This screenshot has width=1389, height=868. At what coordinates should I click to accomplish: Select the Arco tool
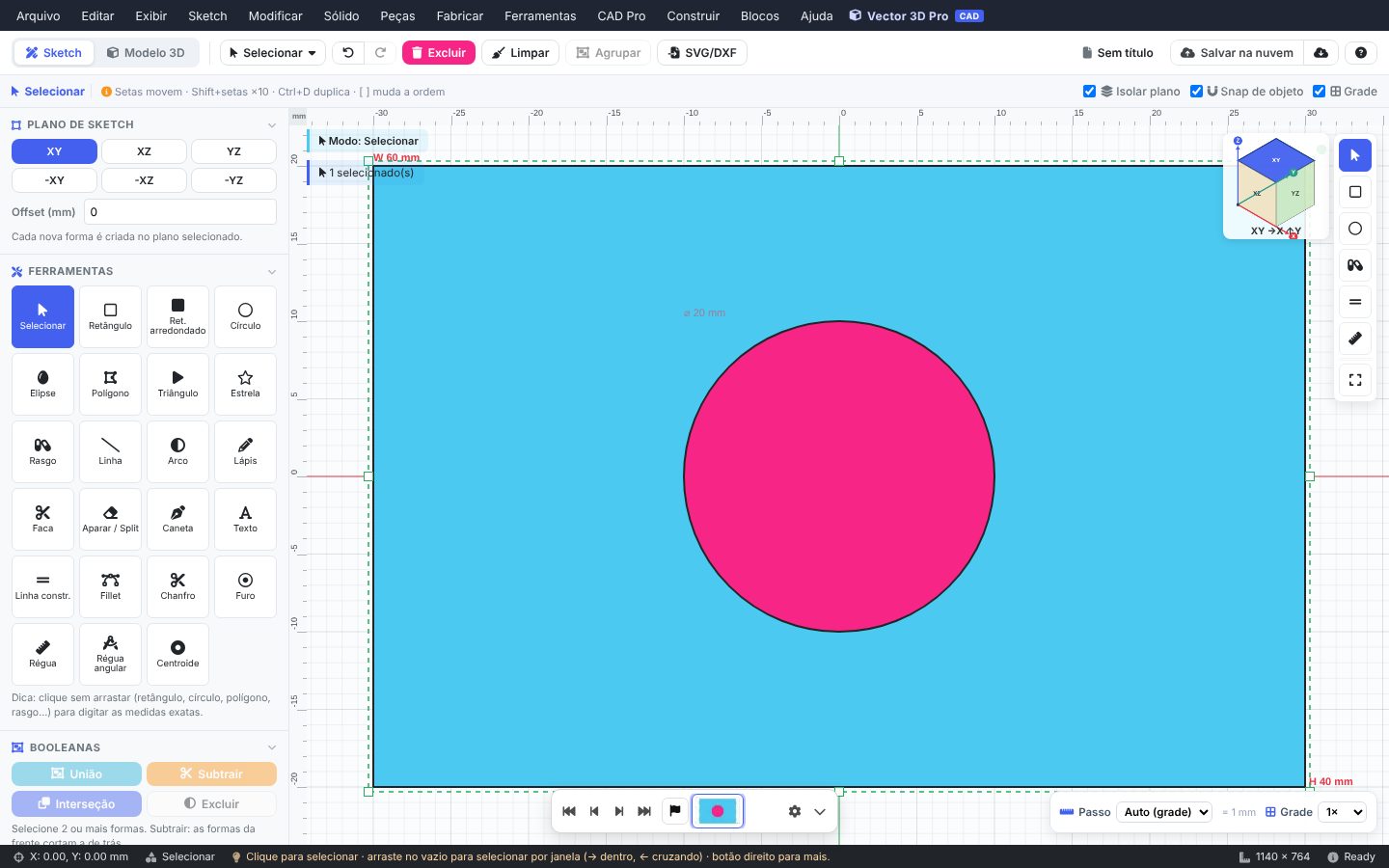pos(177,451)
